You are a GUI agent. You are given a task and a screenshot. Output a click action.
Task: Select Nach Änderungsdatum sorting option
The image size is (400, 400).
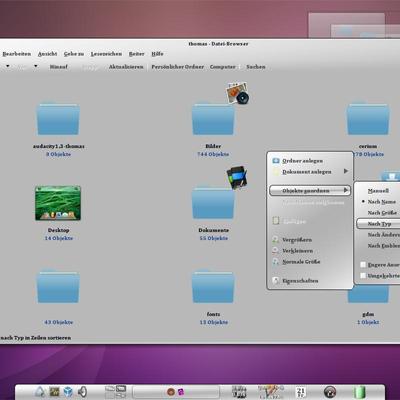pyautogui.click(x=378, y=235)
